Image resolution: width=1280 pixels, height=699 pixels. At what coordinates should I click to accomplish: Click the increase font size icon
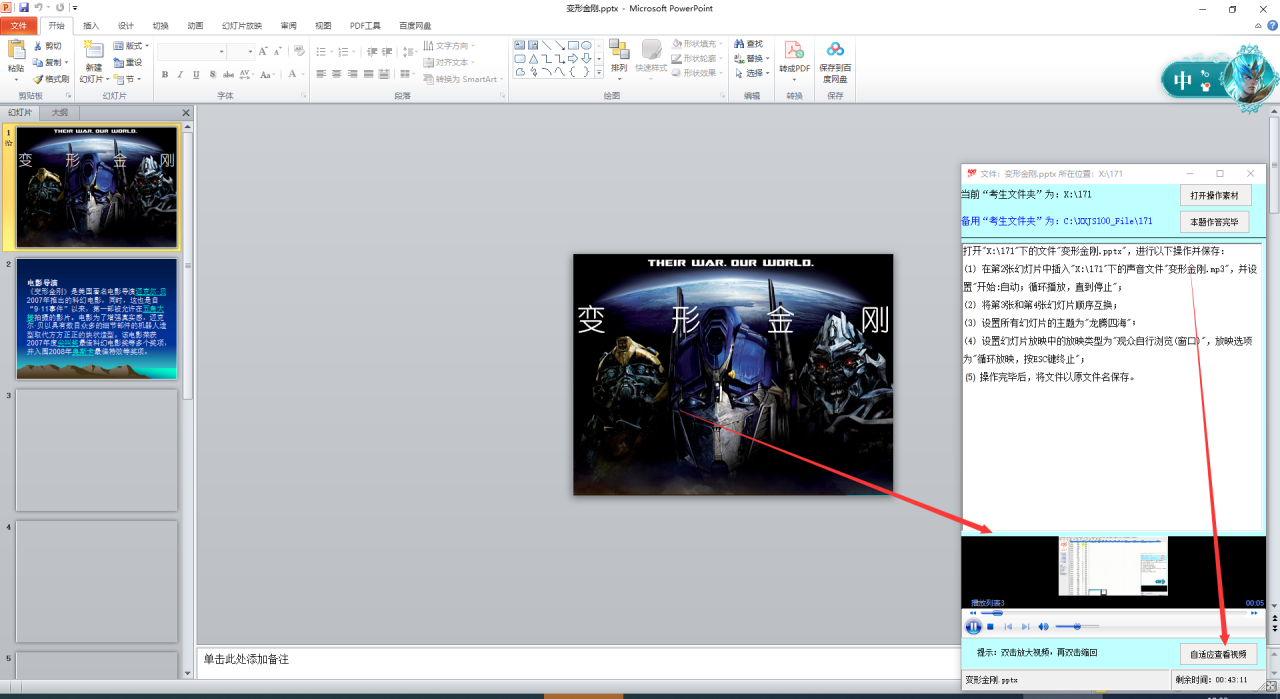(x=264, y=51)
